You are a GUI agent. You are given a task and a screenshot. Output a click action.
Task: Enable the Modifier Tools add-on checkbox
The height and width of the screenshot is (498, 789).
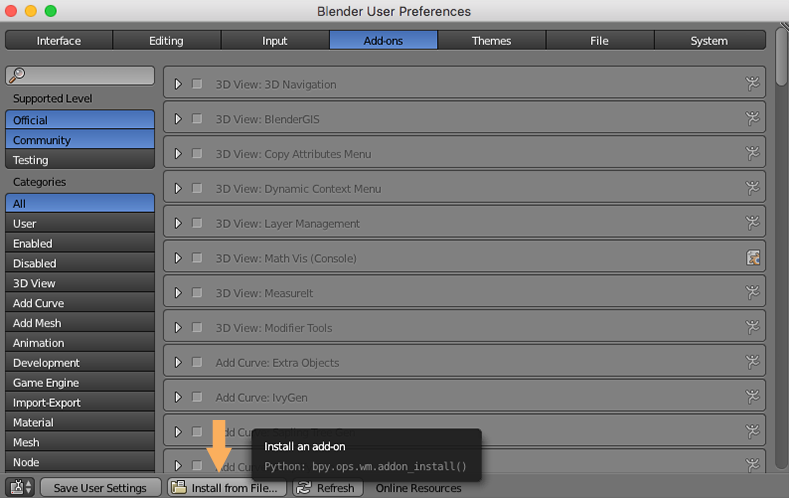click(197, 327)
